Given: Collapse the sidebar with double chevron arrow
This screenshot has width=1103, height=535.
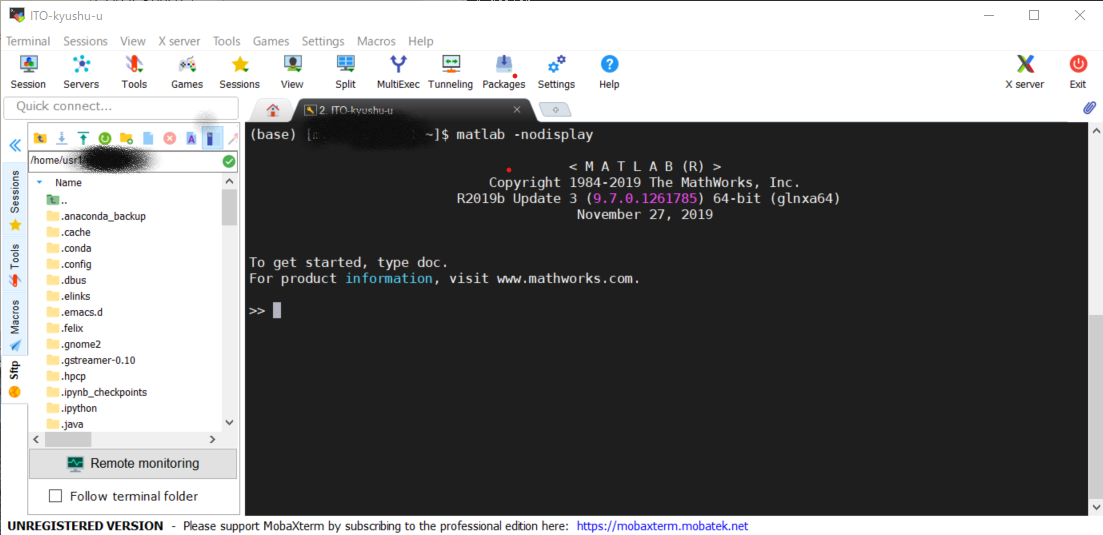Looking at the screenshot, I should click(15, 146).
